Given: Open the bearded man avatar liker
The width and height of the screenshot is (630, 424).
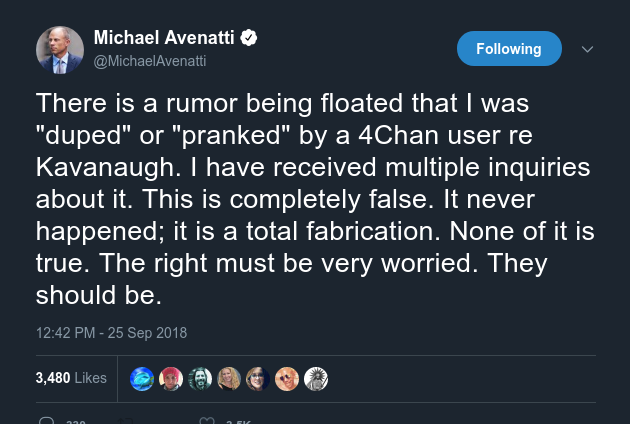Looking at the screenshot, I should pyautogui.click(x=200, y=379).
